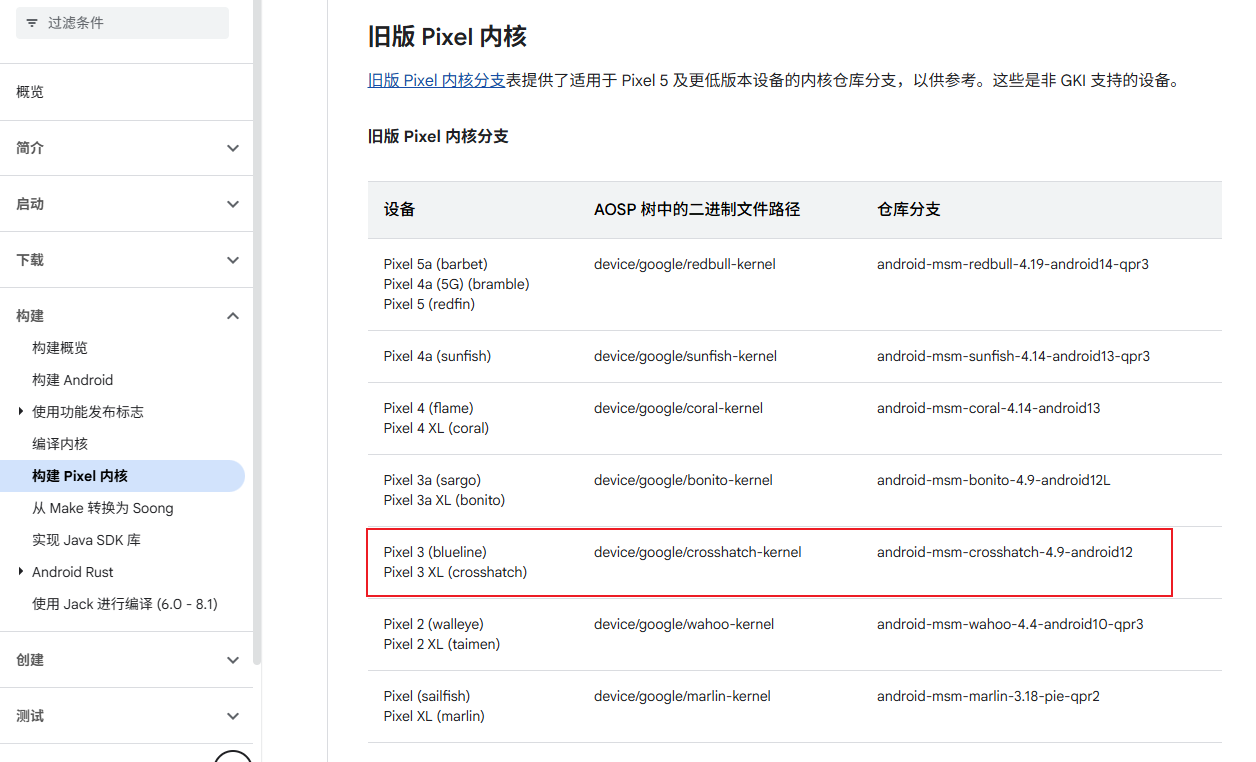Click android-msm-wahoo-4.4-android10-qpr3 branch
The image size is (1256, 762).
pyautogui.click(x=1010, y=624)
